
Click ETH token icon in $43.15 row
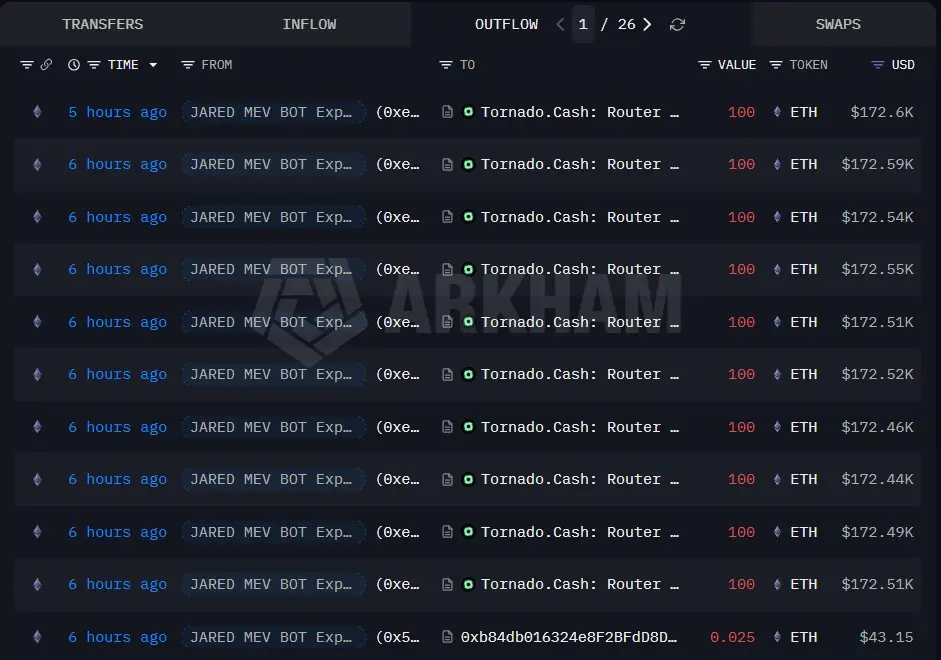(777, 637)
